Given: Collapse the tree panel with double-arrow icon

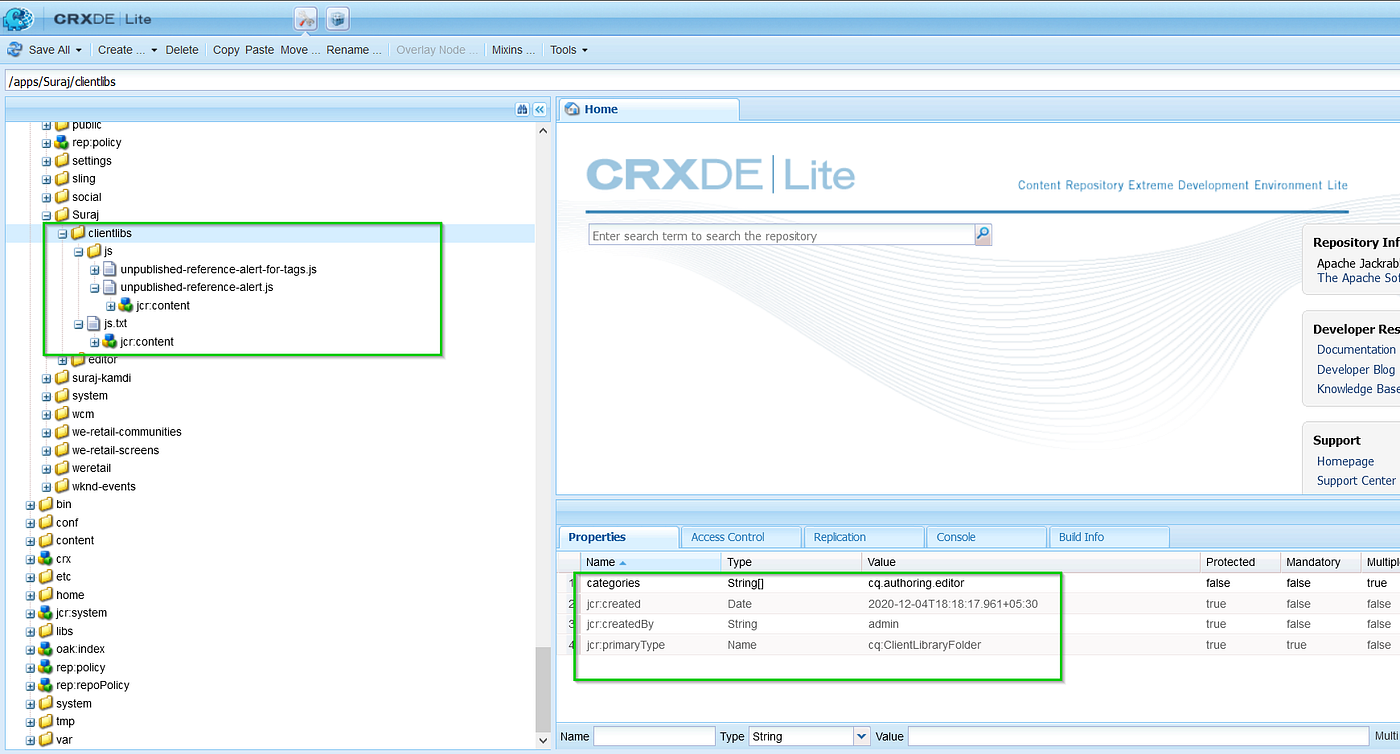Looking at the screenshot, I should click(x=540, y=109).
